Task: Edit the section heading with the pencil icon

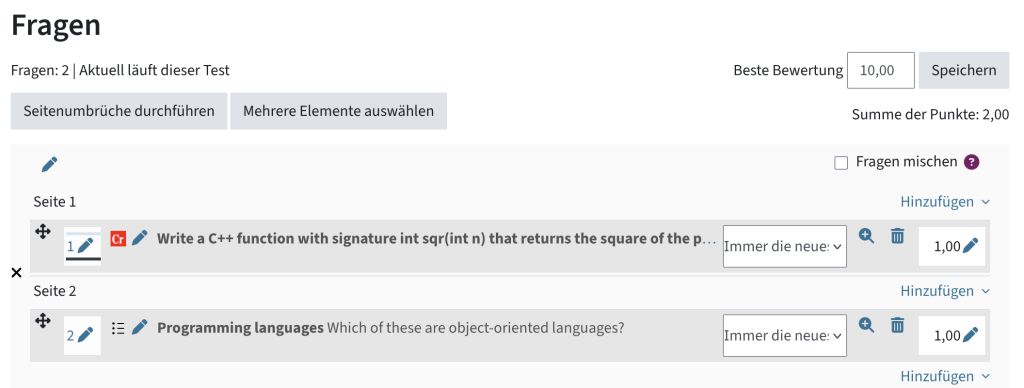Action: tap(50, 165)
